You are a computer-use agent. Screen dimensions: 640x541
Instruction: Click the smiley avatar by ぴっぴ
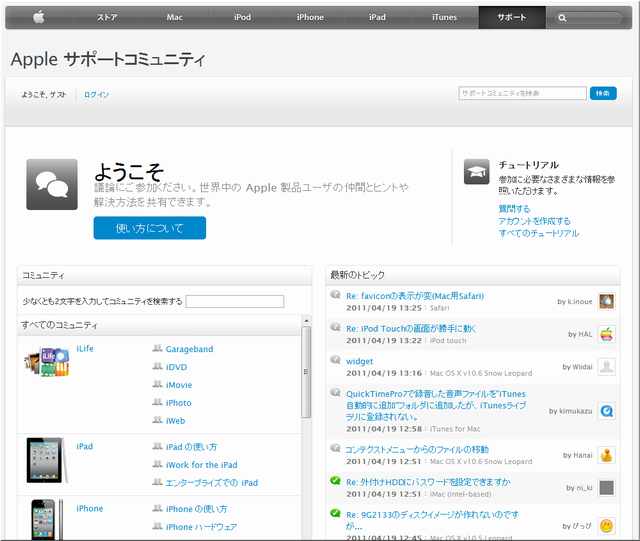click(607, 526)
